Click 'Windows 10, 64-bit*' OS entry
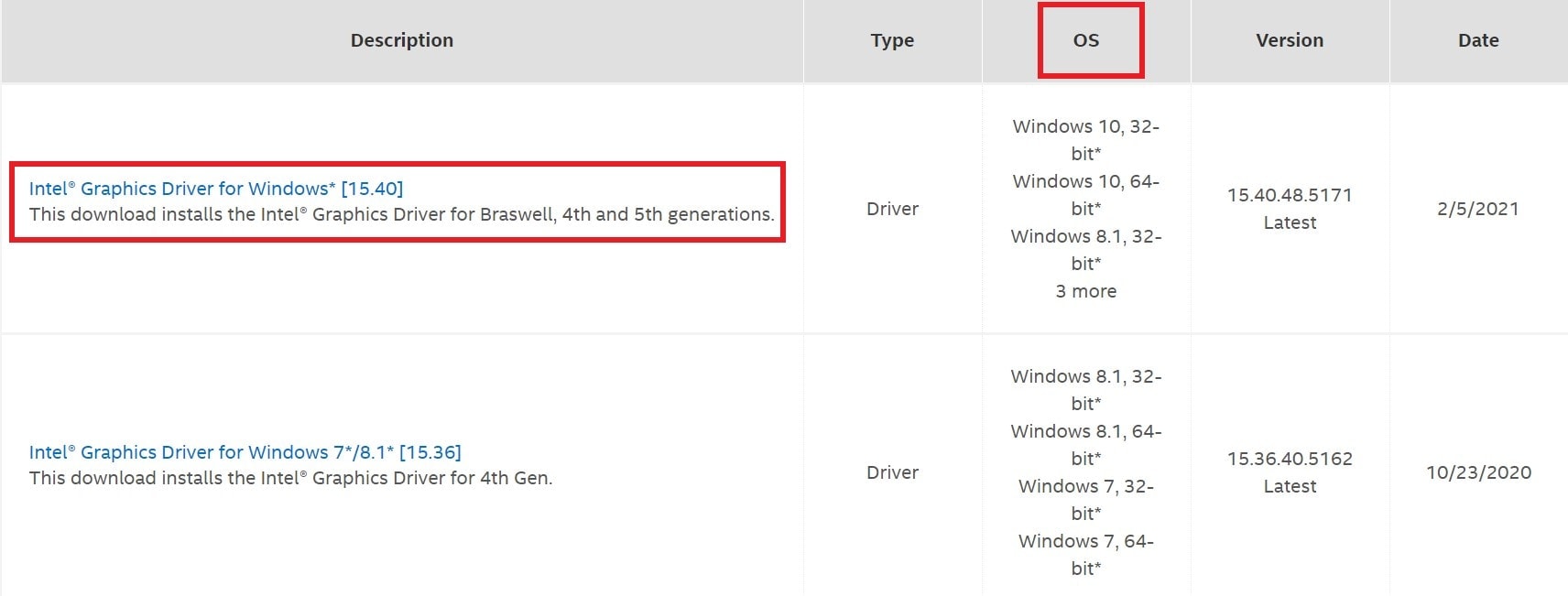Viewport: 1568px width, 596px height. [1086, 195]
